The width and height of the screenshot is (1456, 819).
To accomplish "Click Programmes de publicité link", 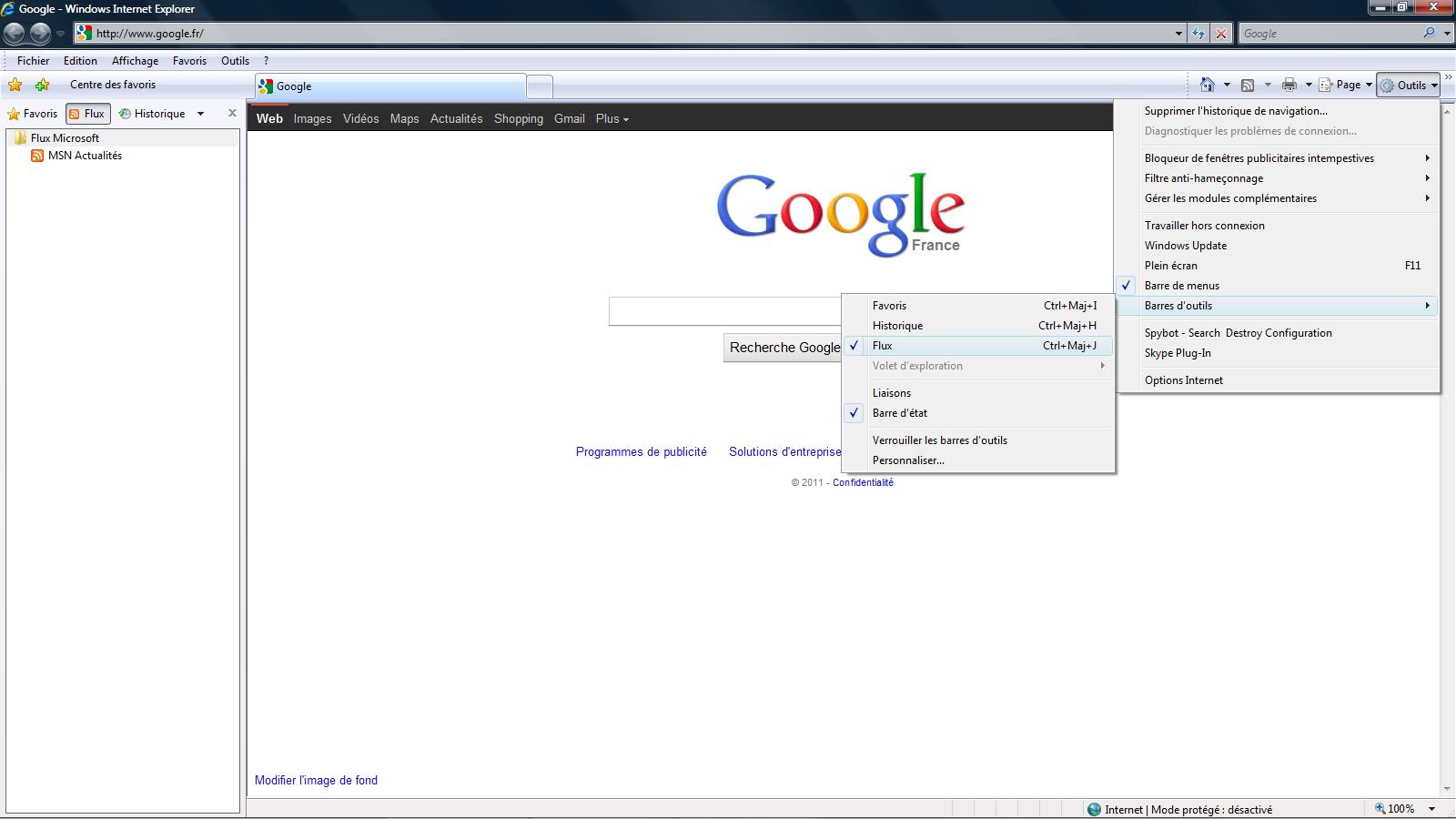I will point(642,451).
